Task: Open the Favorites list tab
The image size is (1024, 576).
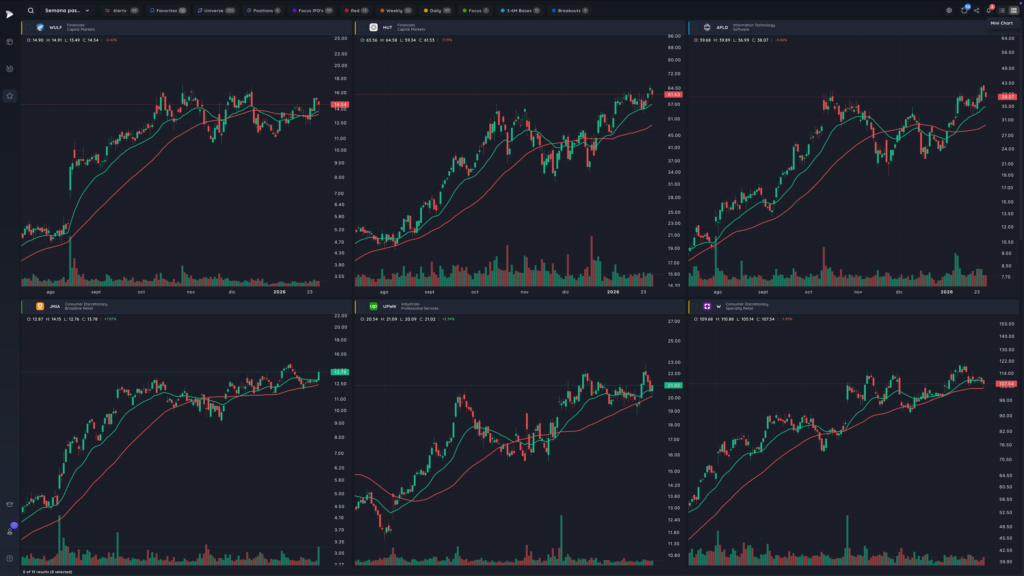Action: point(168,10)
